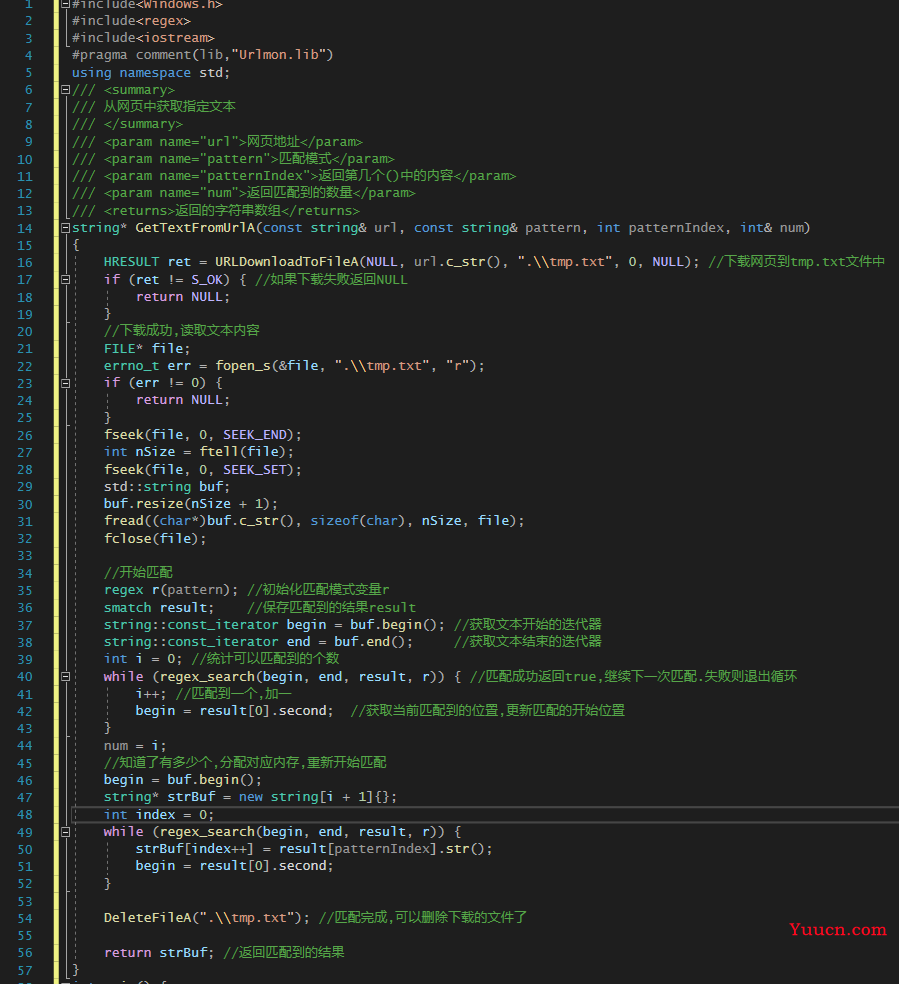Screen dimensions: 899x984
Task: Click the 'std::string buf;' line
Action: (x=167, y=486)
